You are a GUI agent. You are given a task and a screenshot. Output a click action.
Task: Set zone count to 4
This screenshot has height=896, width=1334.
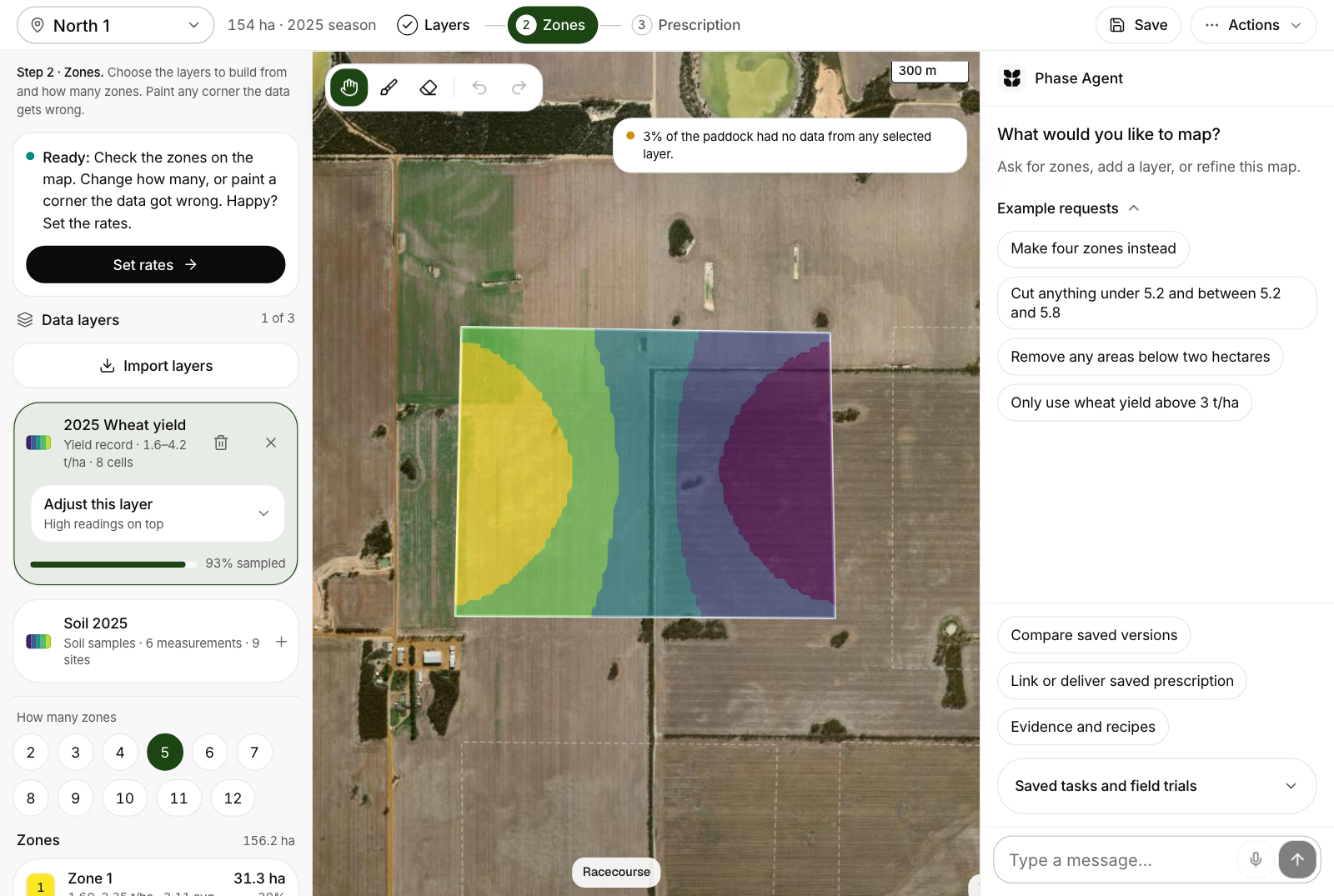120,753
